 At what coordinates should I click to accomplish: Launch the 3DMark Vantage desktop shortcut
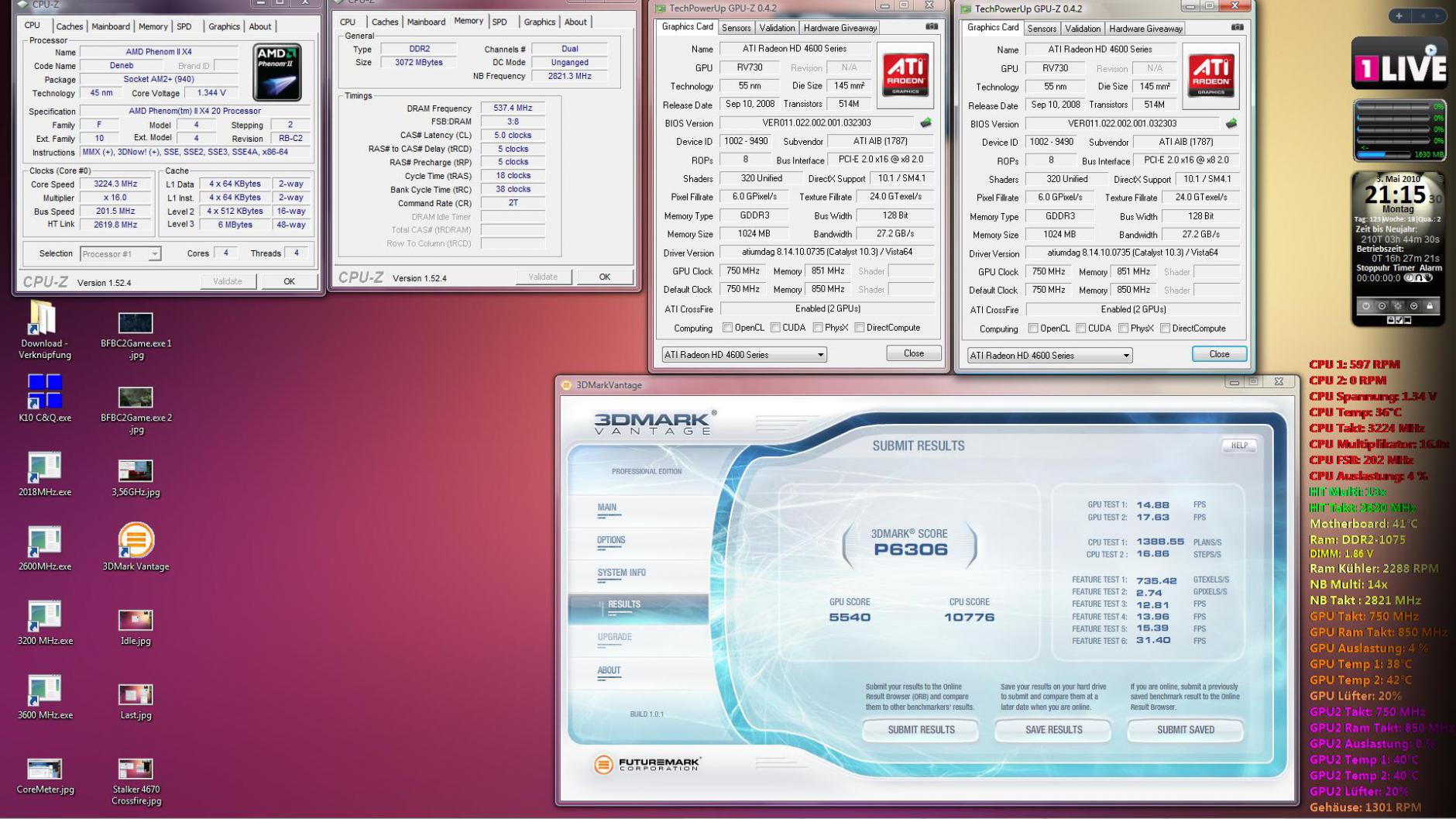pos(136,546)
